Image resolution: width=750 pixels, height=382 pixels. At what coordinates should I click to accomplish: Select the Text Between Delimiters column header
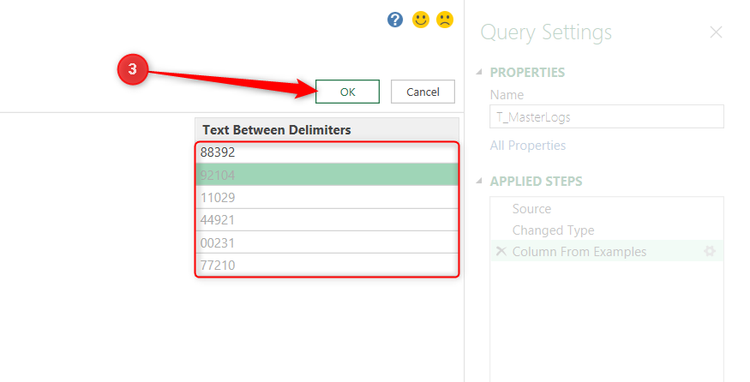point(327,130)
